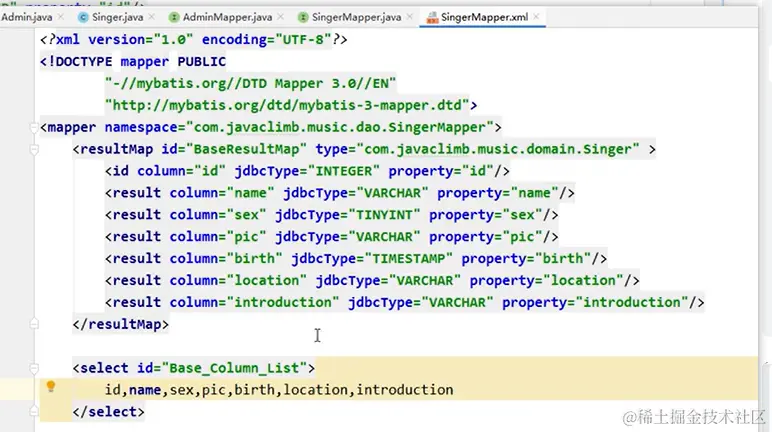Collapse the select Base_Column_List fold marker
772x432 pixels.
[34, 368]
